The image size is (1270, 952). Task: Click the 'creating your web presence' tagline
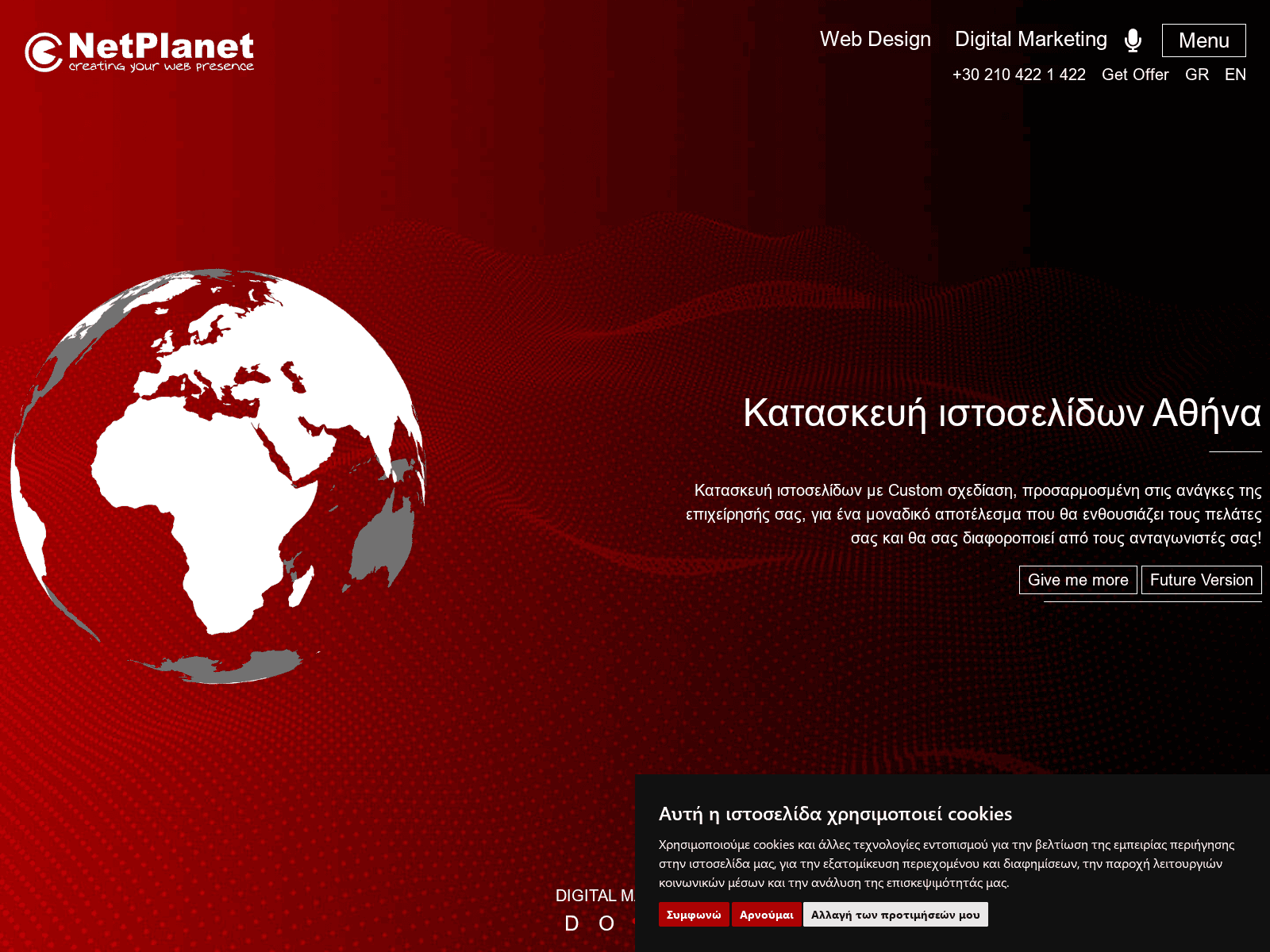click(x=161, y=67)
